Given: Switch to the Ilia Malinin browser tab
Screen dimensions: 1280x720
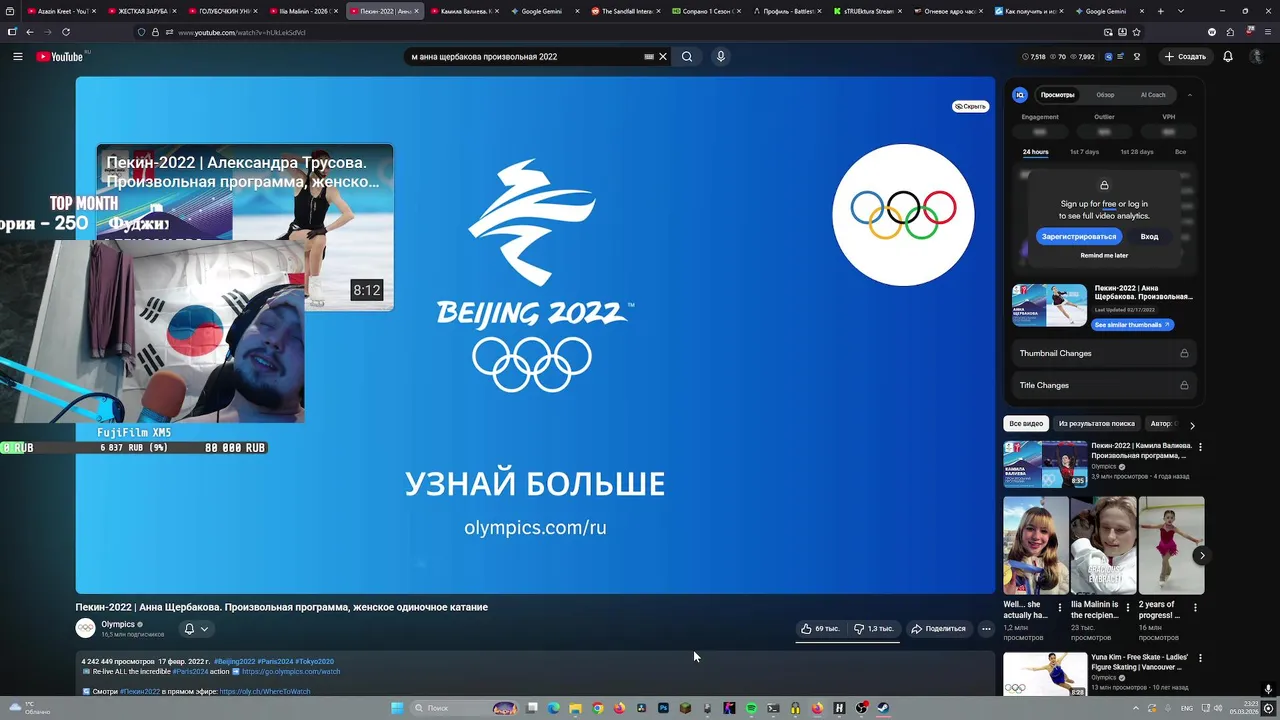Looking at the screenshot, I should pos(304,11).
